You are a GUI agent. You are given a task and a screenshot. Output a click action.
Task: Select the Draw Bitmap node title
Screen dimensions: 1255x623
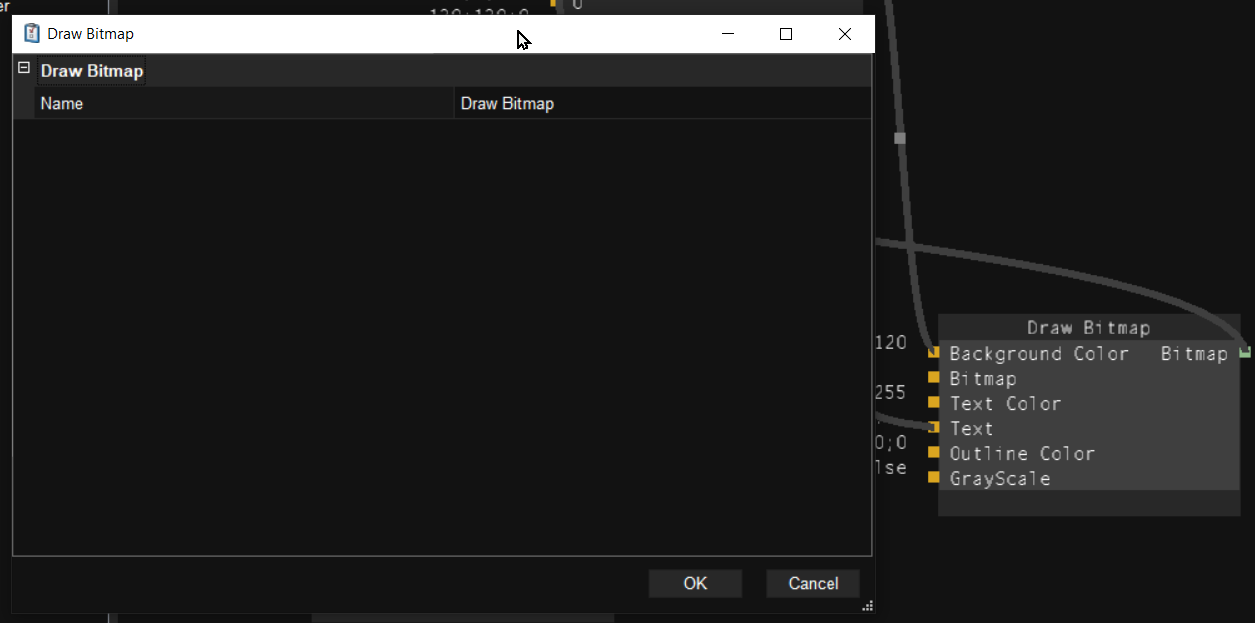tap(1088, 328)
